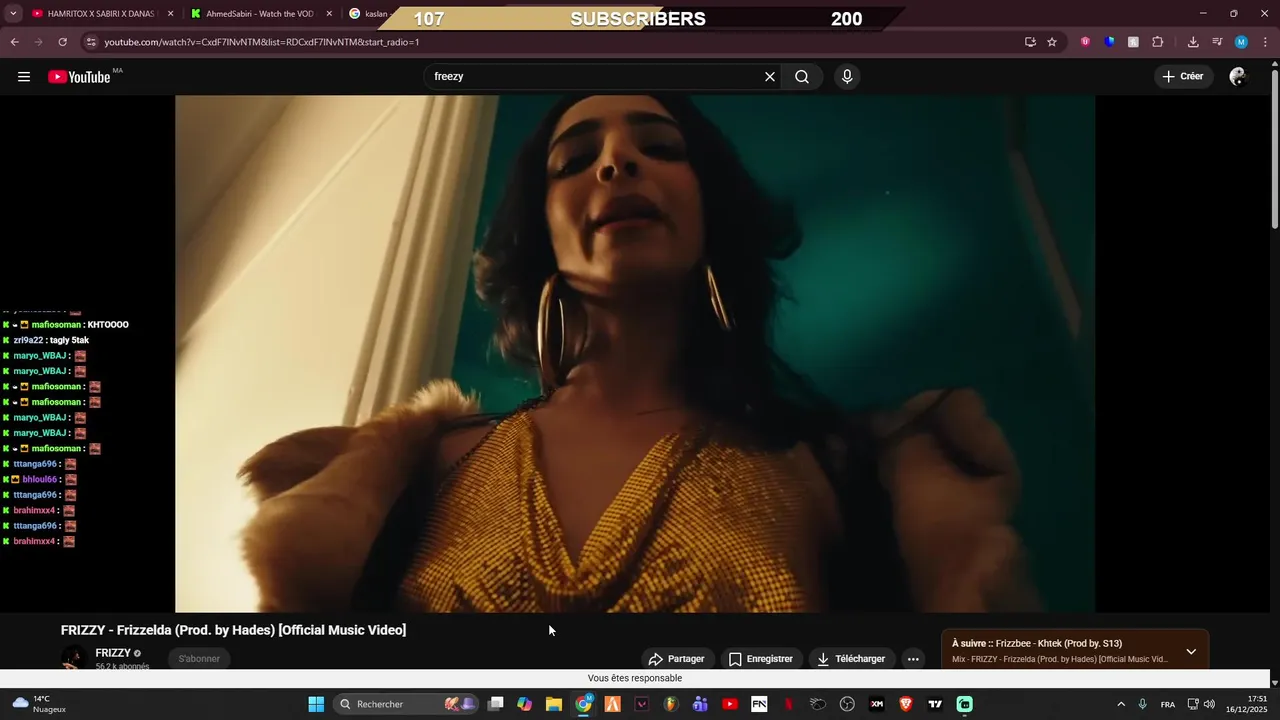Viewport: 1280px width, 720px height.
Task: Open the YouTube hamburger guide menu
Action: 24,77
